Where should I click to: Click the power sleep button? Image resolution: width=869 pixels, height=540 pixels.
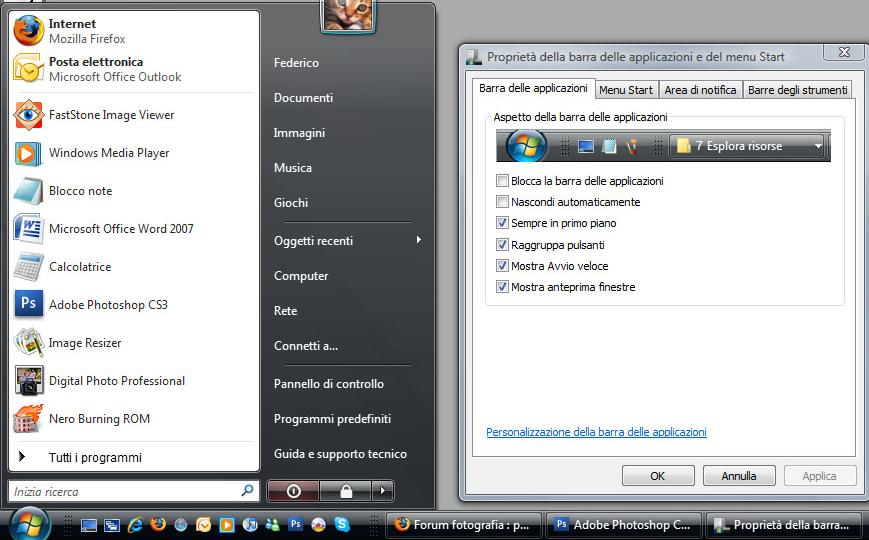point(293,491)
